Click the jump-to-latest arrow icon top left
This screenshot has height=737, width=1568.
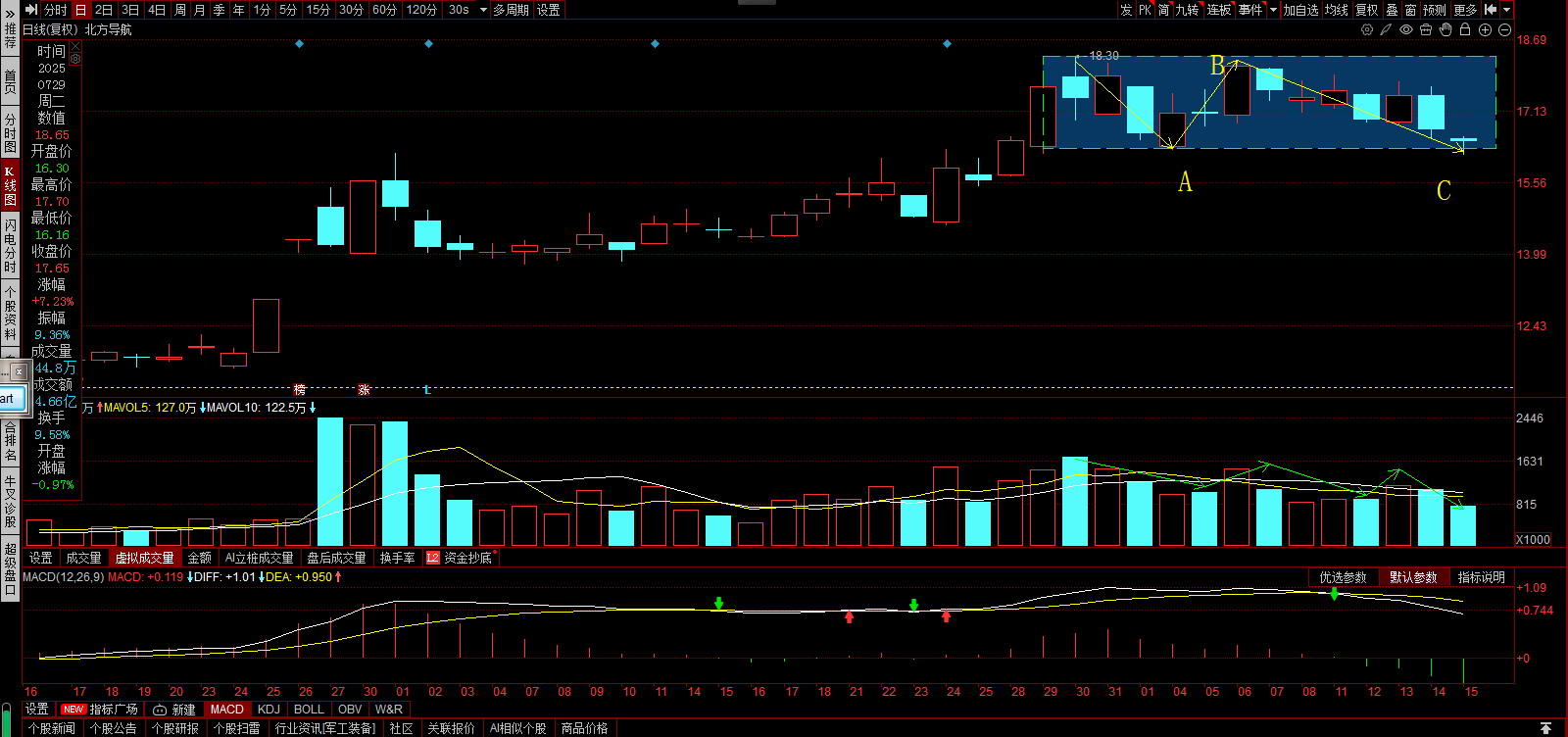click(x=31, y=10)
